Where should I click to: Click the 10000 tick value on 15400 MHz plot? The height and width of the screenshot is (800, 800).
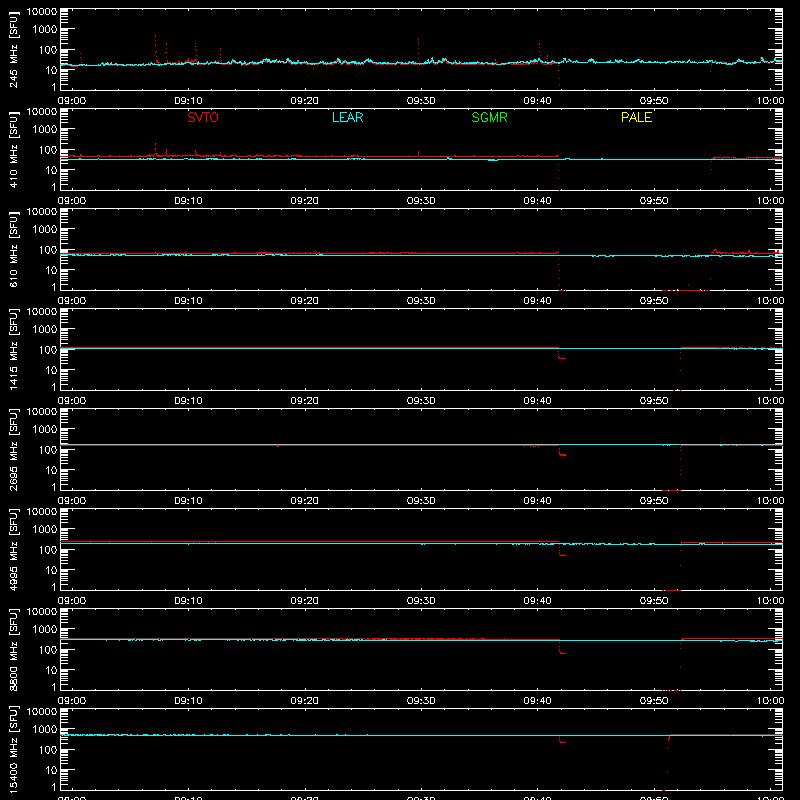(42, 712)
